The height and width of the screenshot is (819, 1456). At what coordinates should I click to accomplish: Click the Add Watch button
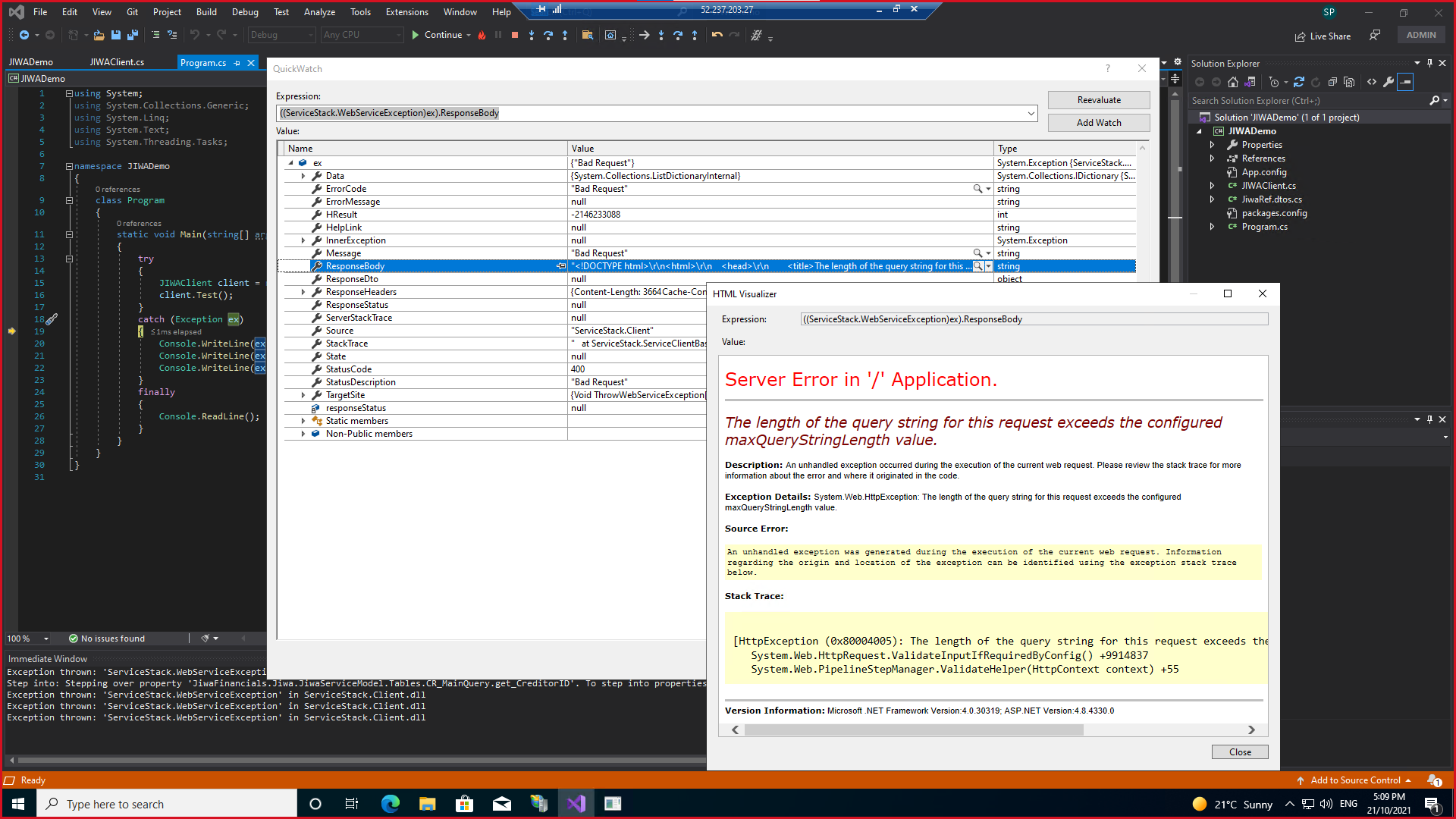point(1098,123)
